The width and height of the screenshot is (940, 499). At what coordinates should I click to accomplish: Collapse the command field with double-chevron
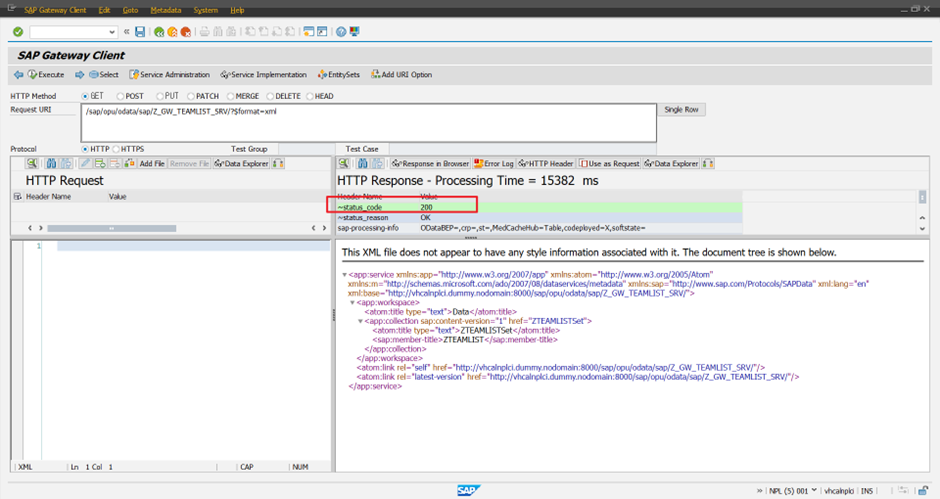click(x=126, y=32)
